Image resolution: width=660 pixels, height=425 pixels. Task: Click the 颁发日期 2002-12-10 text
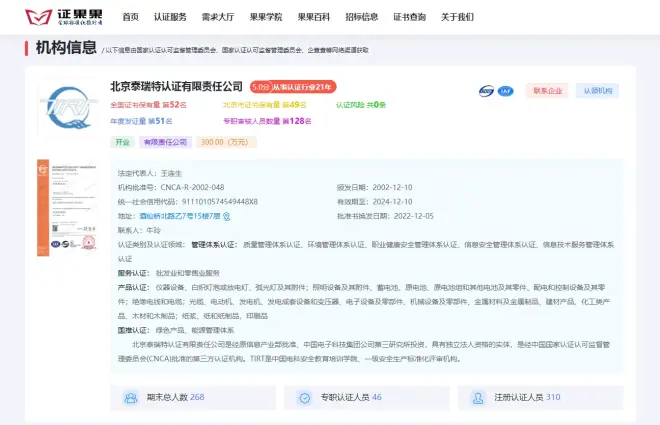click(x=375, y=187)
